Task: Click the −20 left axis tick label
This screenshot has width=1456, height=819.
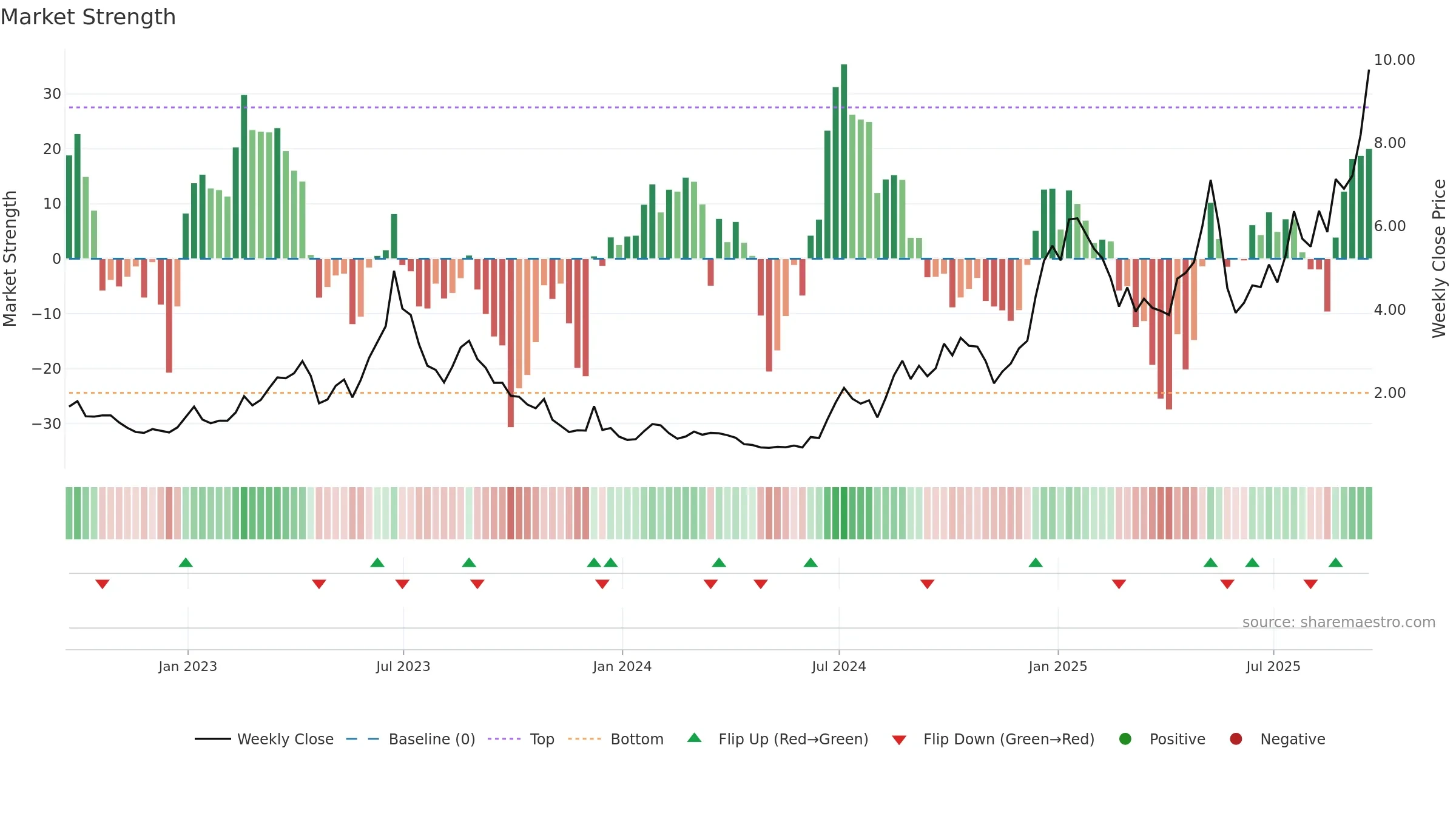Action: click(x=47, y=369)
